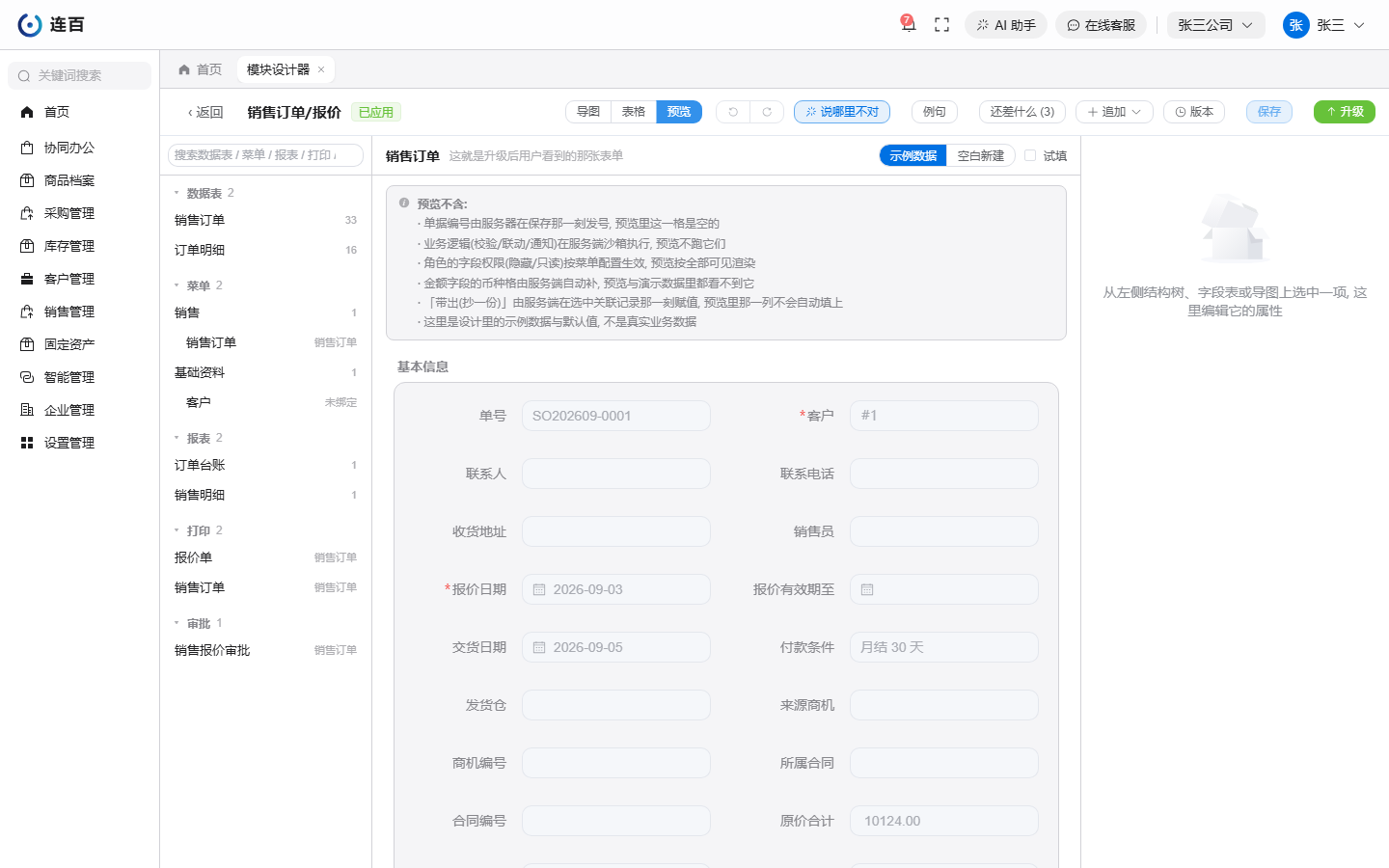Open the 张三公司 company dropdown
Viewport: 1389px width, 868px height.
1215,25
